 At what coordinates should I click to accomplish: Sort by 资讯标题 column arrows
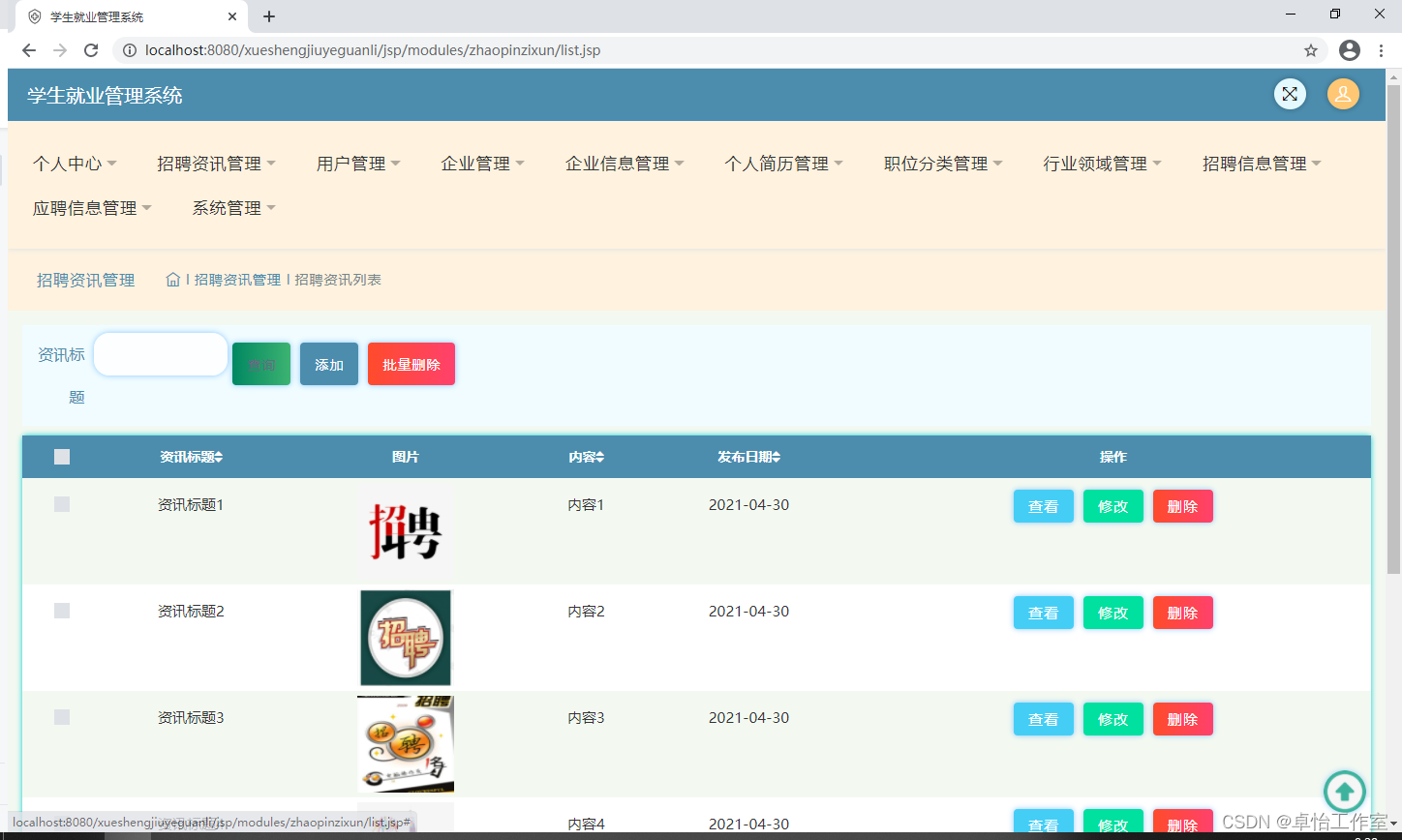click(219, 458)
